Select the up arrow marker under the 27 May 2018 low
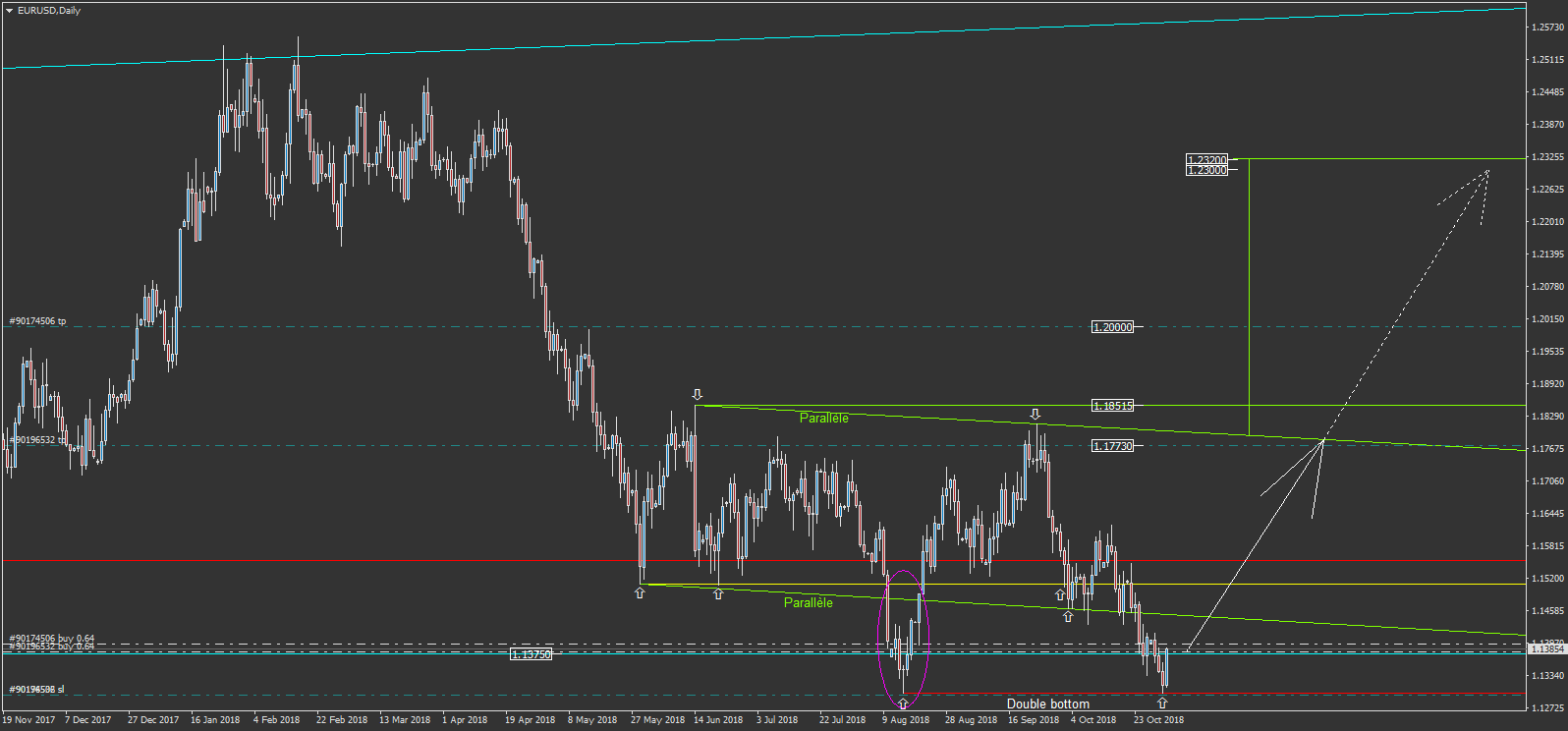The height and width of the screenshot is (731, 1568). [640, 593]
